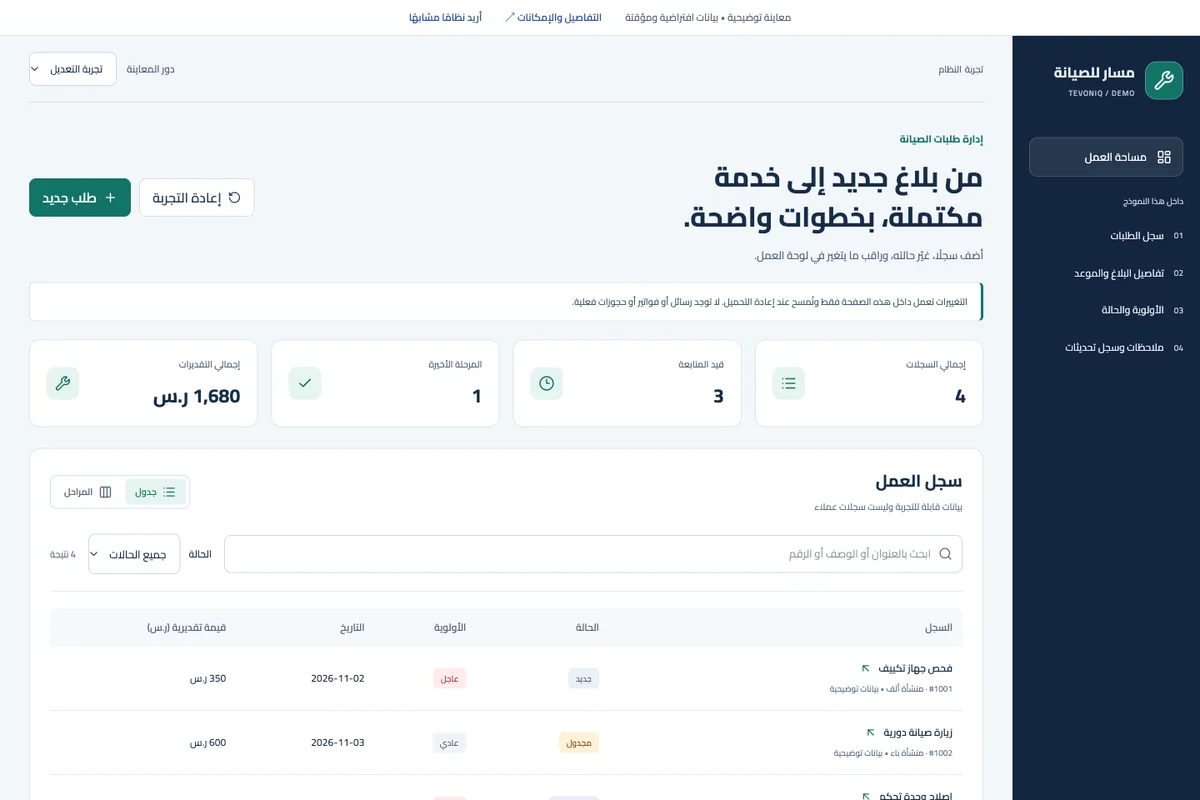Viewport: 1200px width, 800px height.
Task: Click the الحالة column header in table
Action: (x=586, y=628)
